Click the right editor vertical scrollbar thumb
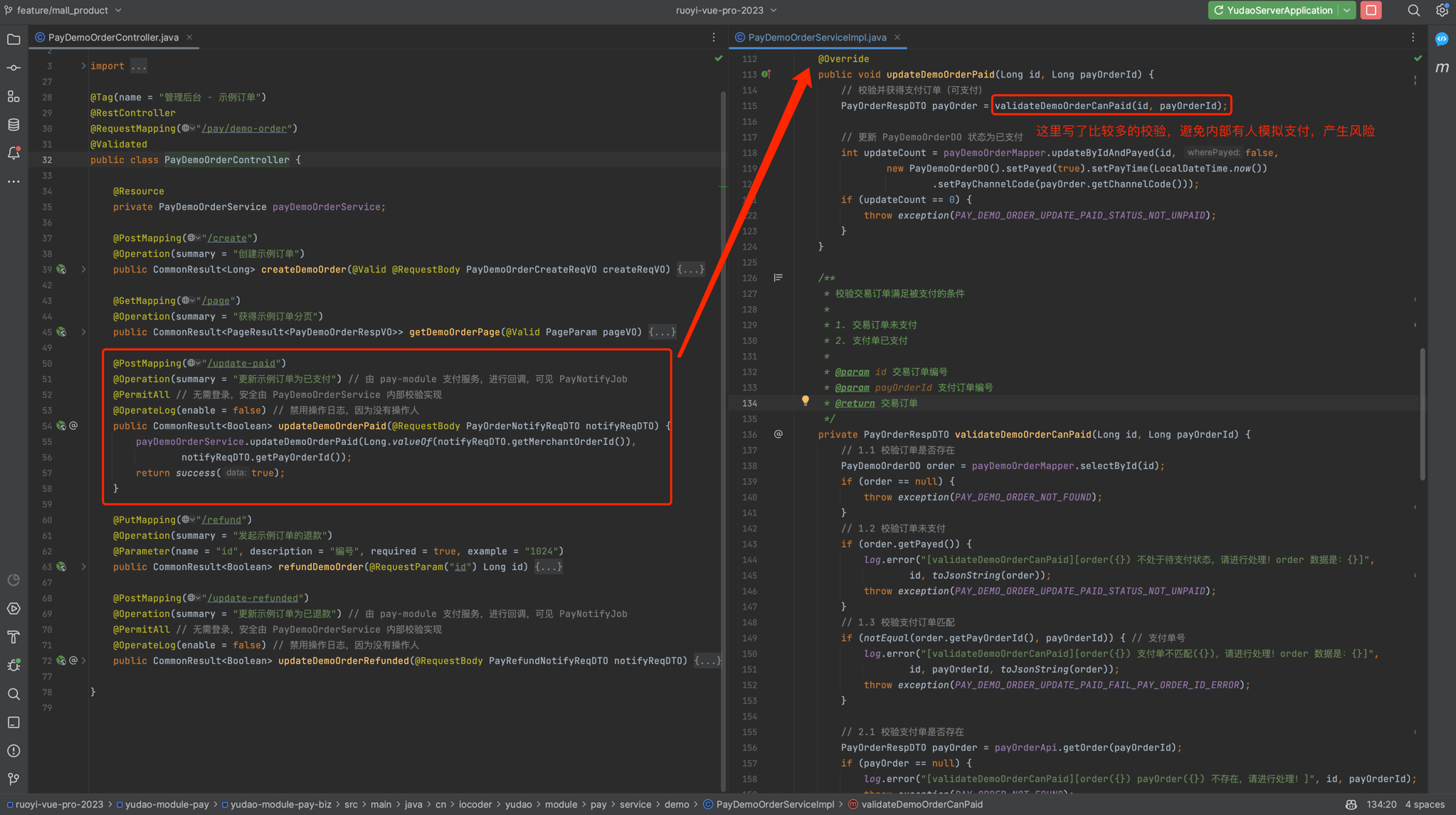 1423,413
